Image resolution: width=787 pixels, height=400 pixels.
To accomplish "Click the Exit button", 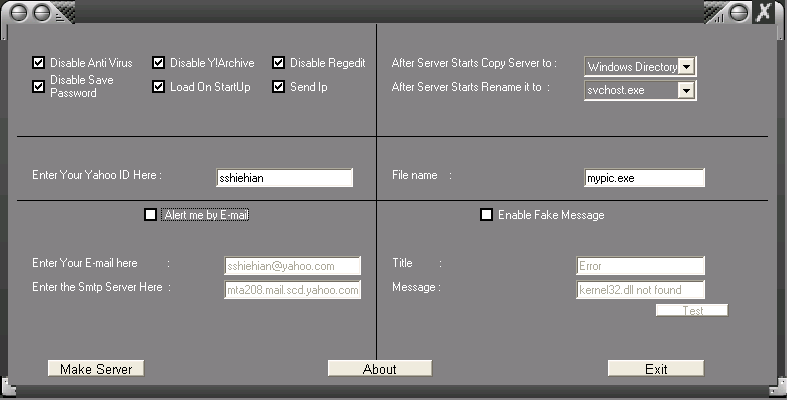I will 655,369.
